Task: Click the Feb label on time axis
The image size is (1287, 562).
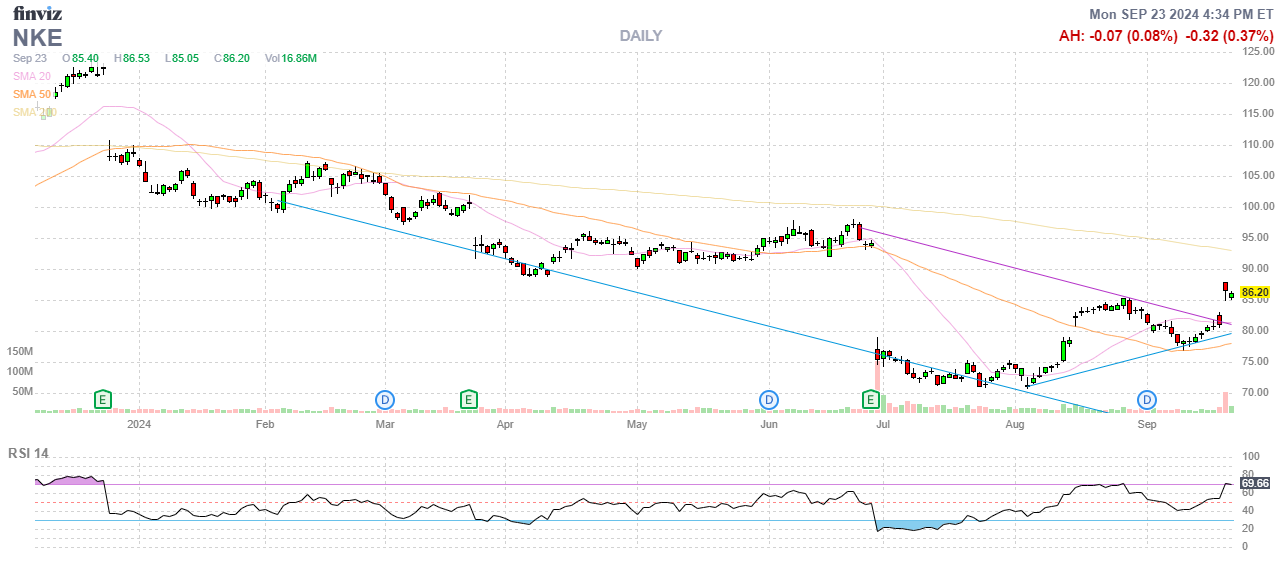Action: tap(264, 425)
